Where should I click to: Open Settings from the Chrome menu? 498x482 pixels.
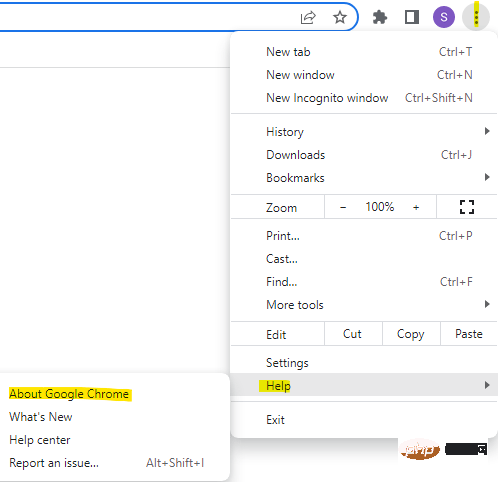[364, 363]
